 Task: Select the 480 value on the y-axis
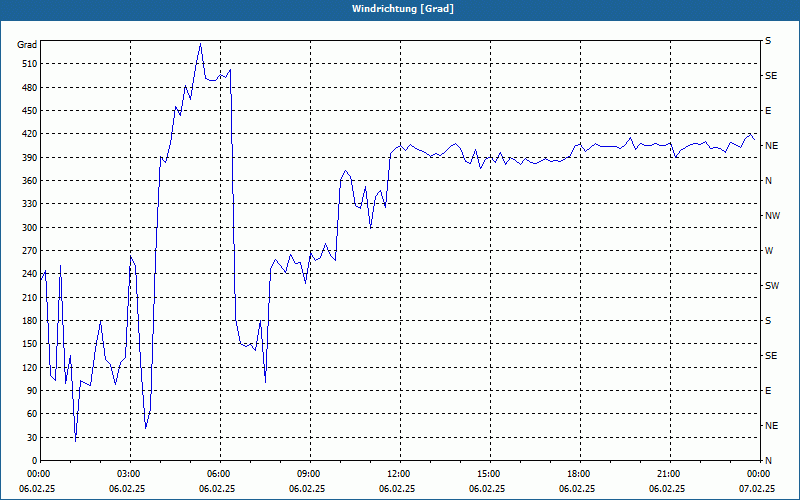30,87
